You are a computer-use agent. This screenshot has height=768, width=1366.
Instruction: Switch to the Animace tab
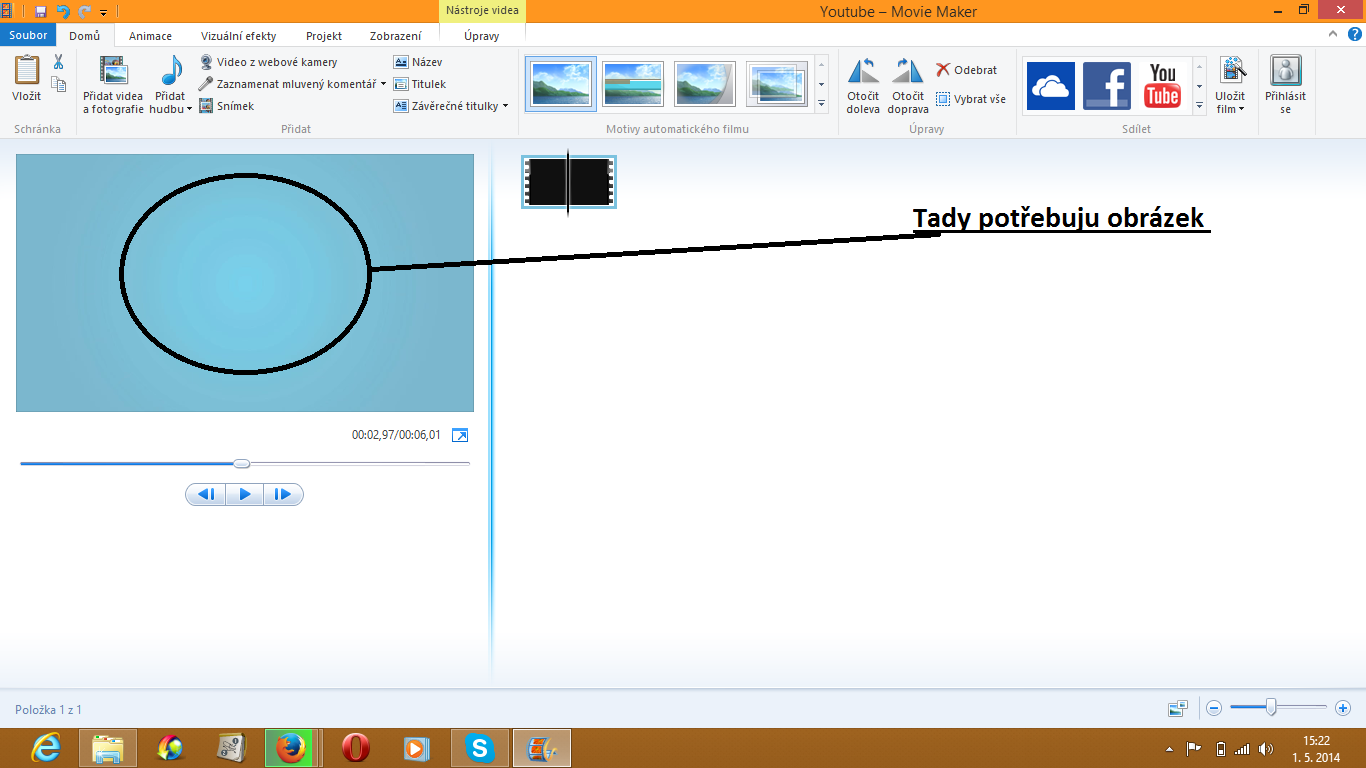coord(150,36)
